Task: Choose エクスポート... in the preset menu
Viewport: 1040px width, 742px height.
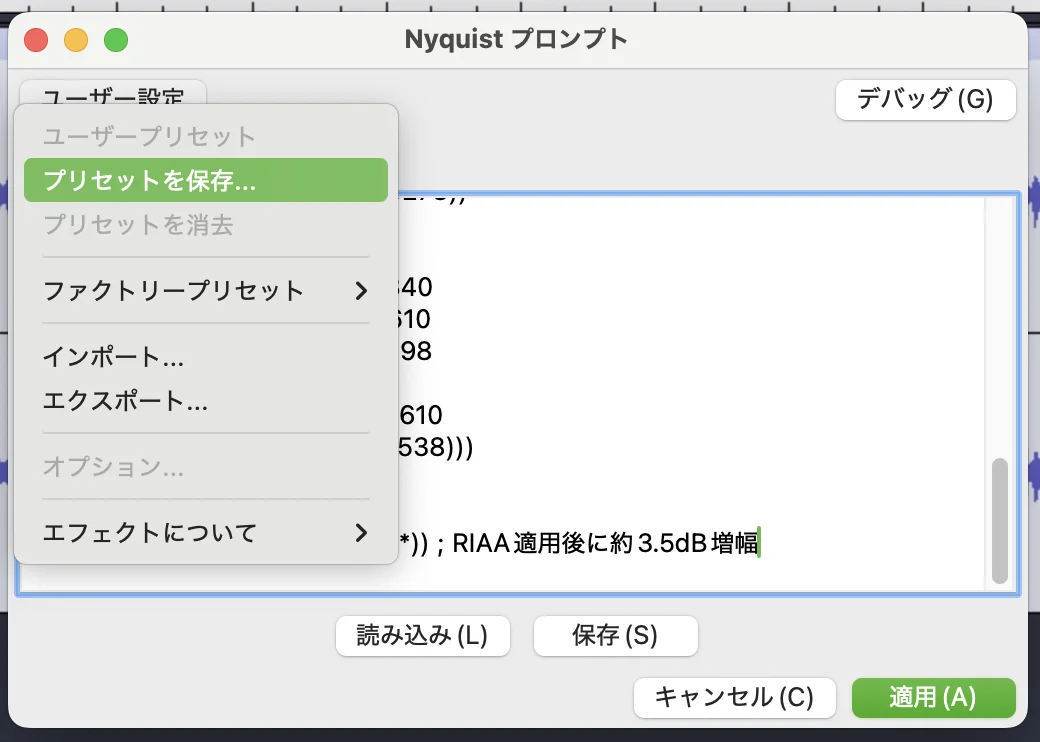Action: point(125,401)
